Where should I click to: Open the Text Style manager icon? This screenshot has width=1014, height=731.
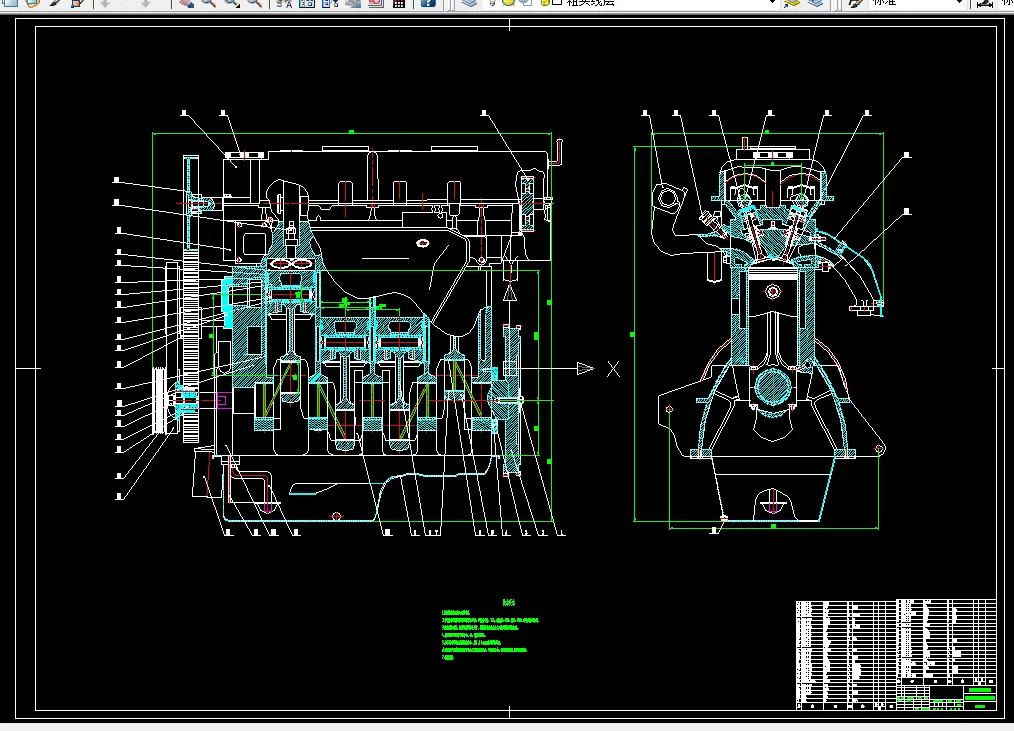[x=856, y=3]
